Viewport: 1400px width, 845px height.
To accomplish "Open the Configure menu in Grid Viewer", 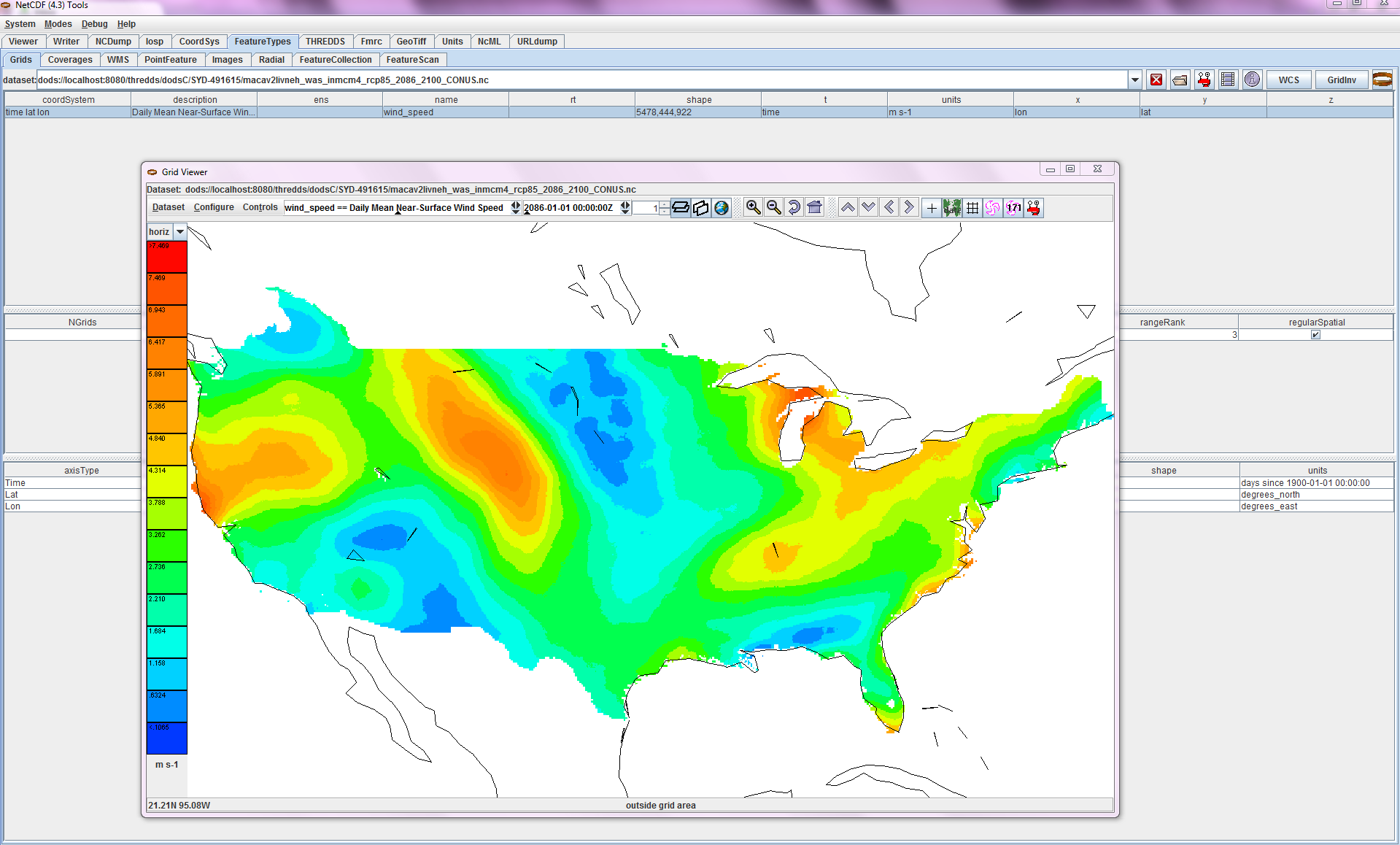I will [214, 207].
